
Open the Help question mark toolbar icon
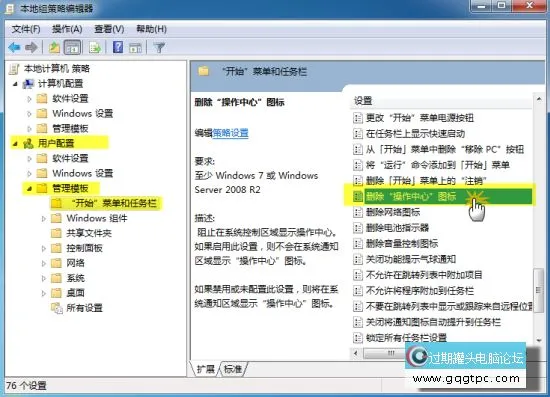coord(118,47)
